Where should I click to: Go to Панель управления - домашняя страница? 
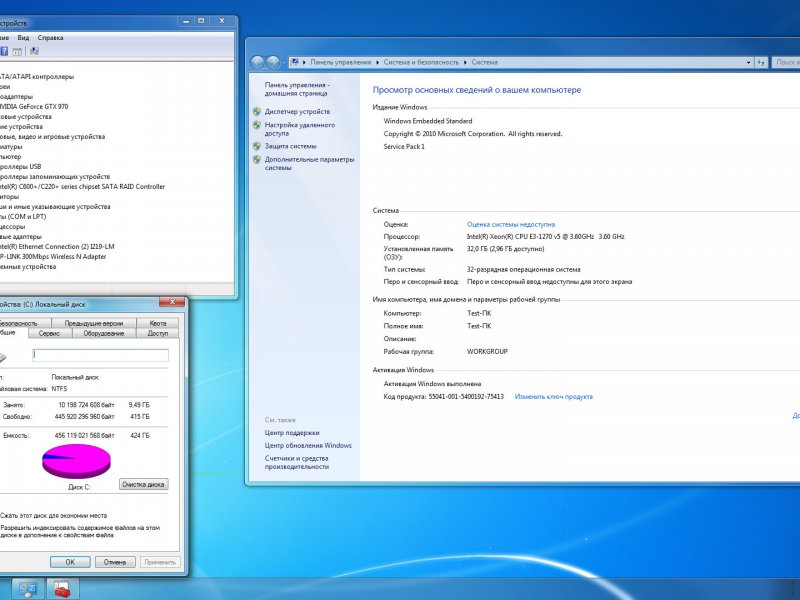pyautogui.click(x=297, y=89)
